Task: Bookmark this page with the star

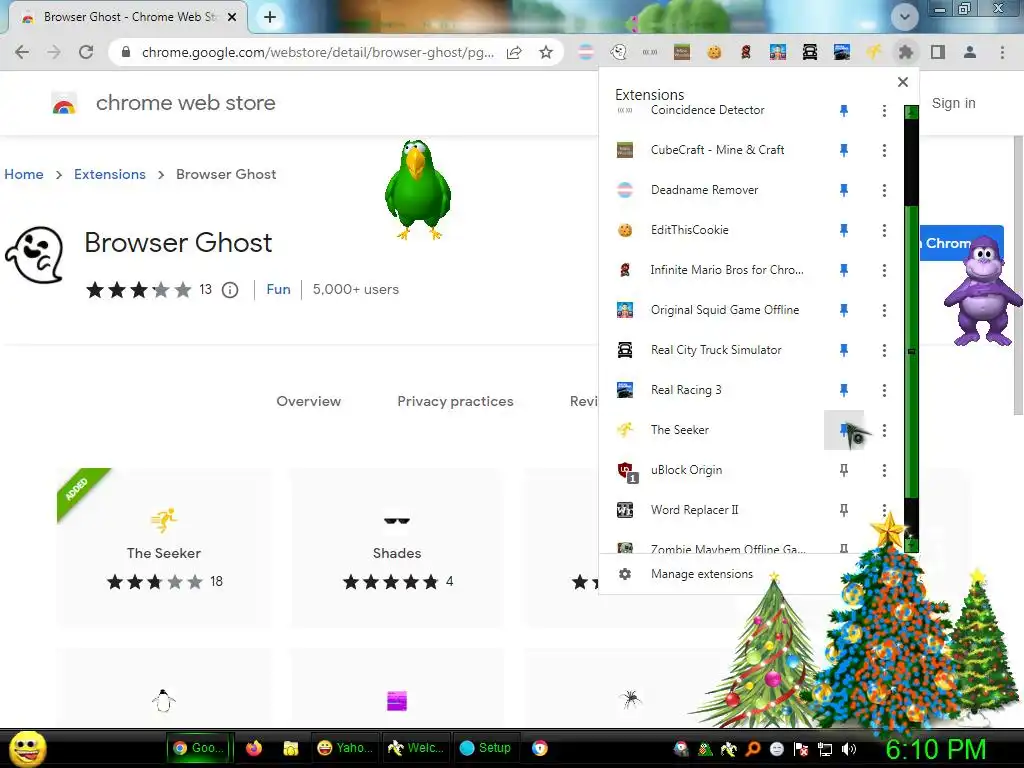Action: 546,52
